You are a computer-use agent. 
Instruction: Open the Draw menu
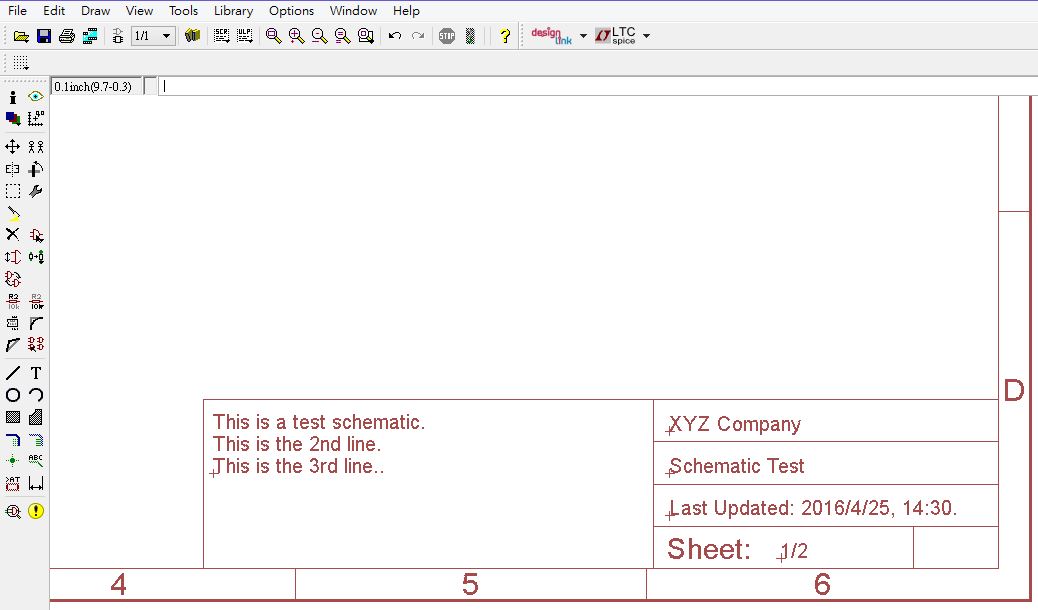coord(95,11)
